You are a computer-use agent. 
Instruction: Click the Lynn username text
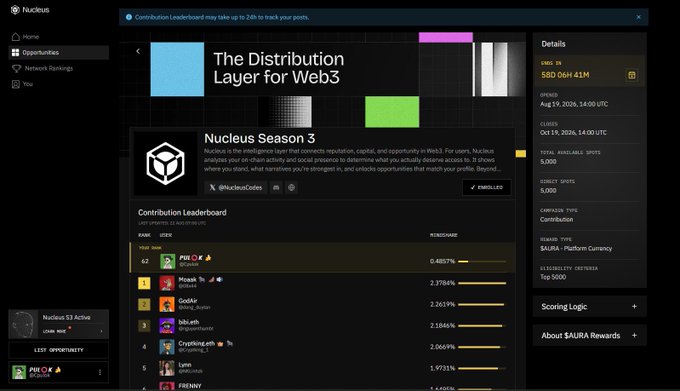pos(185,365)
